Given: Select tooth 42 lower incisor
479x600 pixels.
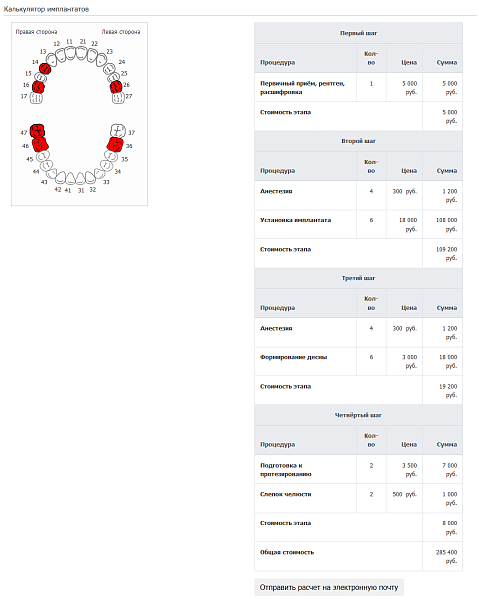Looking at the screenshot, I should (60, 178).
